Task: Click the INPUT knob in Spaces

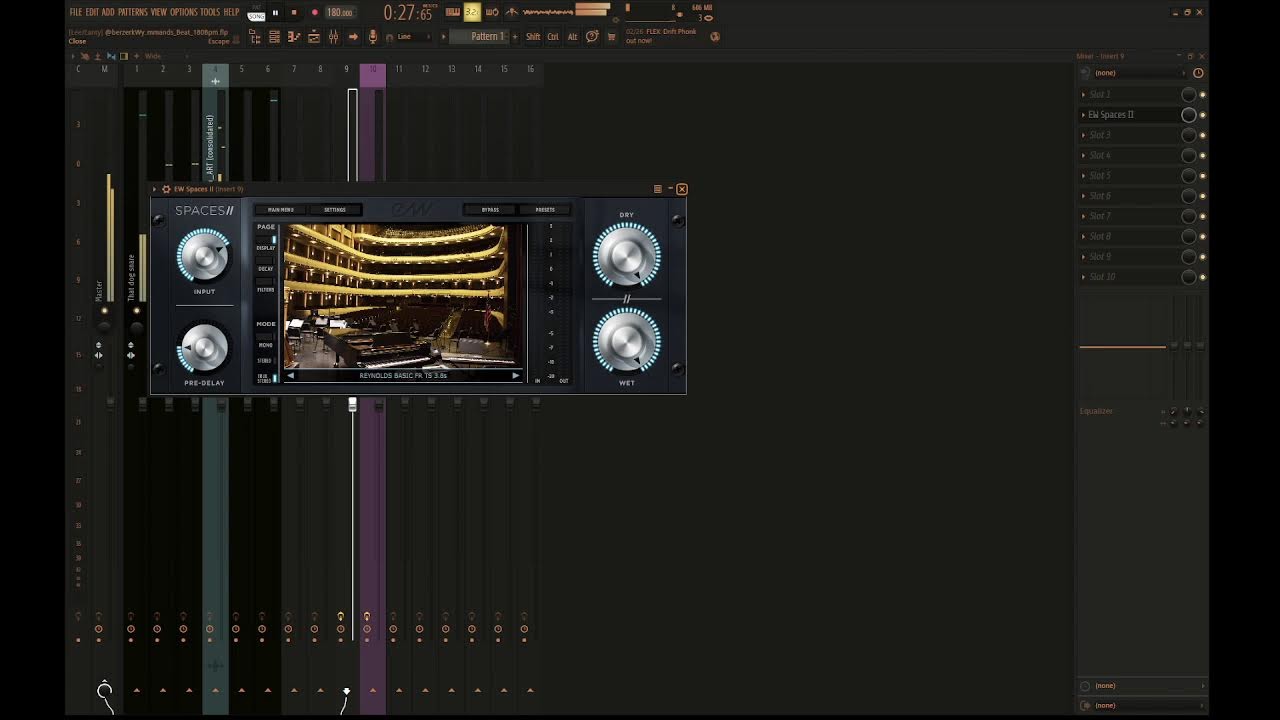Action: tap(204, 255)
